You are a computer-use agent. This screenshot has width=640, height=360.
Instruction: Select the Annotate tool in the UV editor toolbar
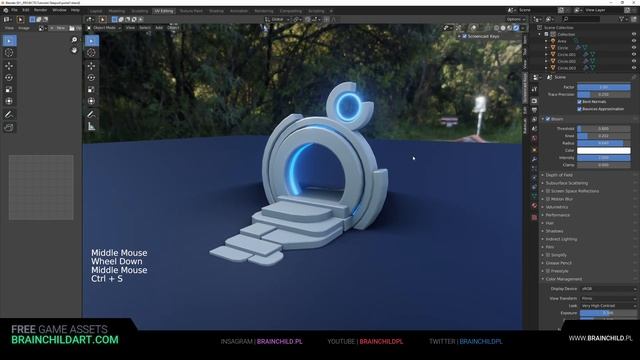9,115
